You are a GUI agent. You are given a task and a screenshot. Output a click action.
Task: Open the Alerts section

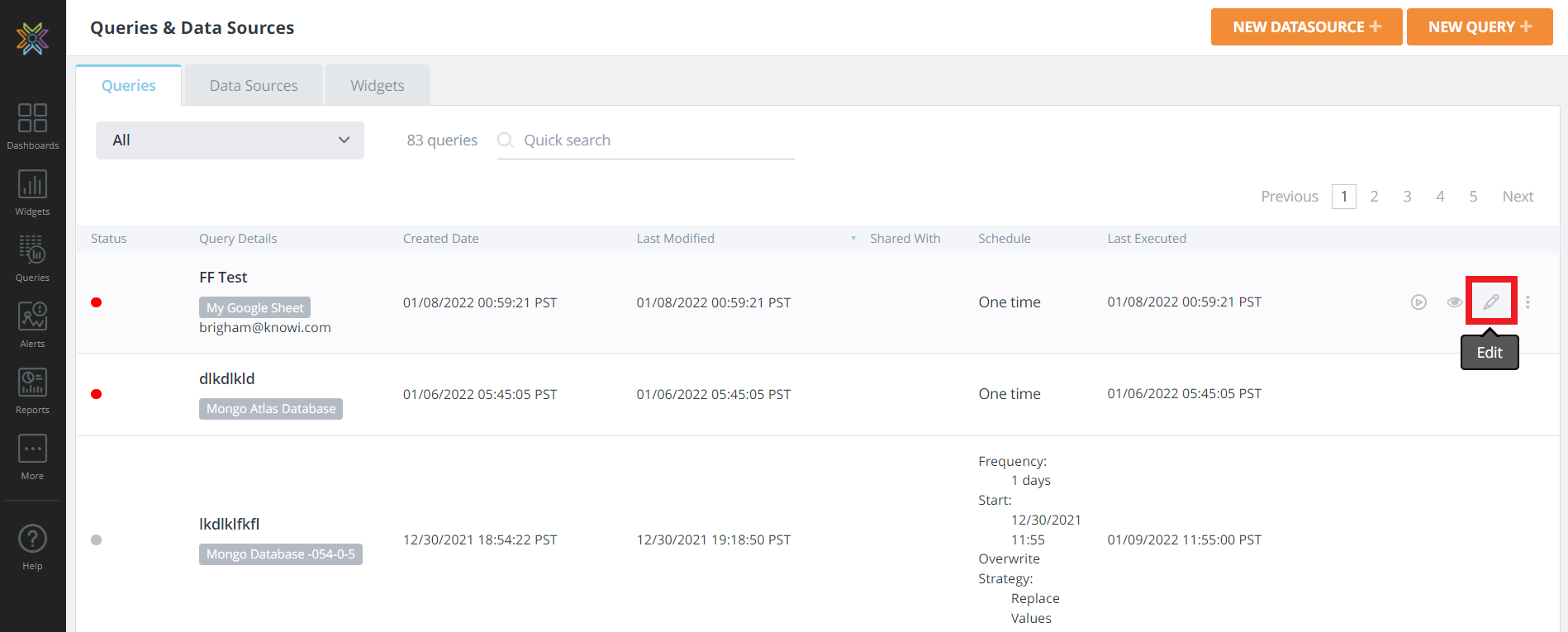coord(32,324)
